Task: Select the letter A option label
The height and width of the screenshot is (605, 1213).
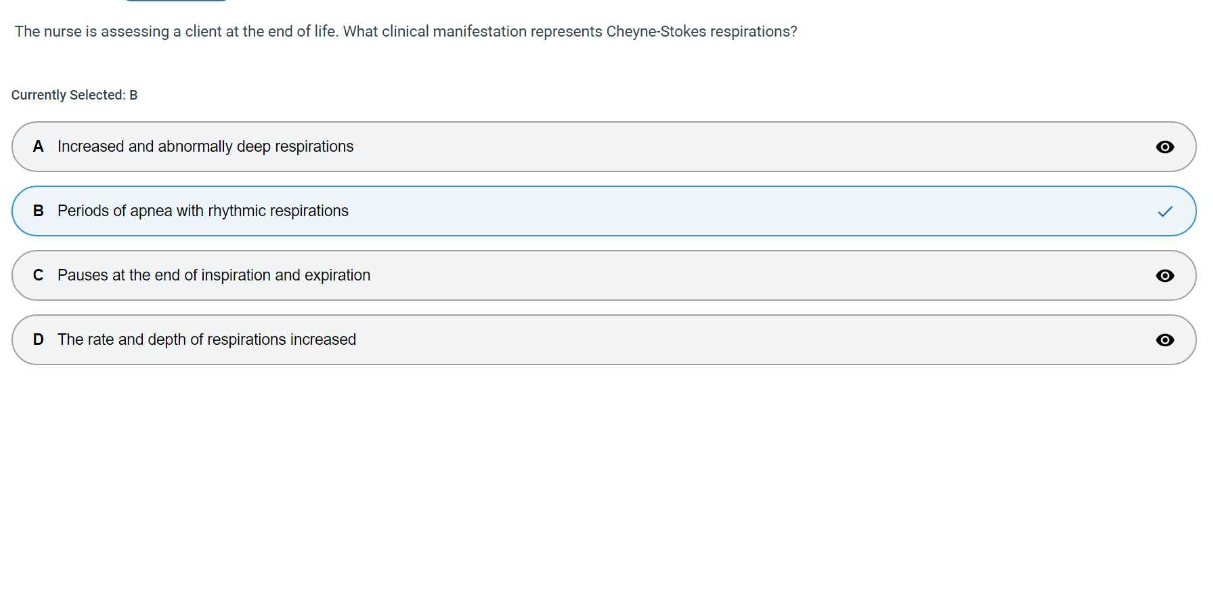Action: click(38, 147)
